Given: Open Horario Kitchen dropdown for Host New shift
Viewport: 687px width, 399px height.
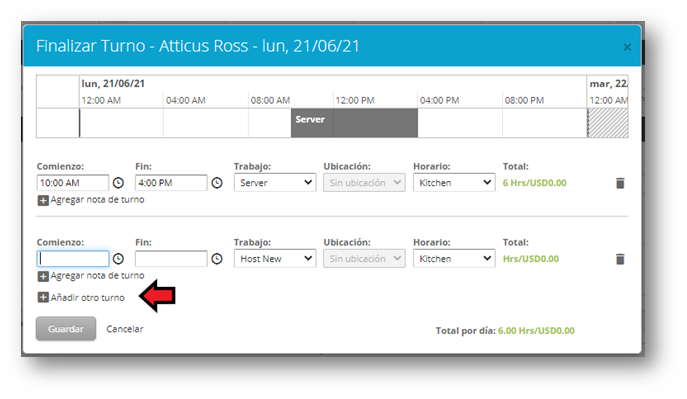Looking at the screenshot, I should (454, 259).
